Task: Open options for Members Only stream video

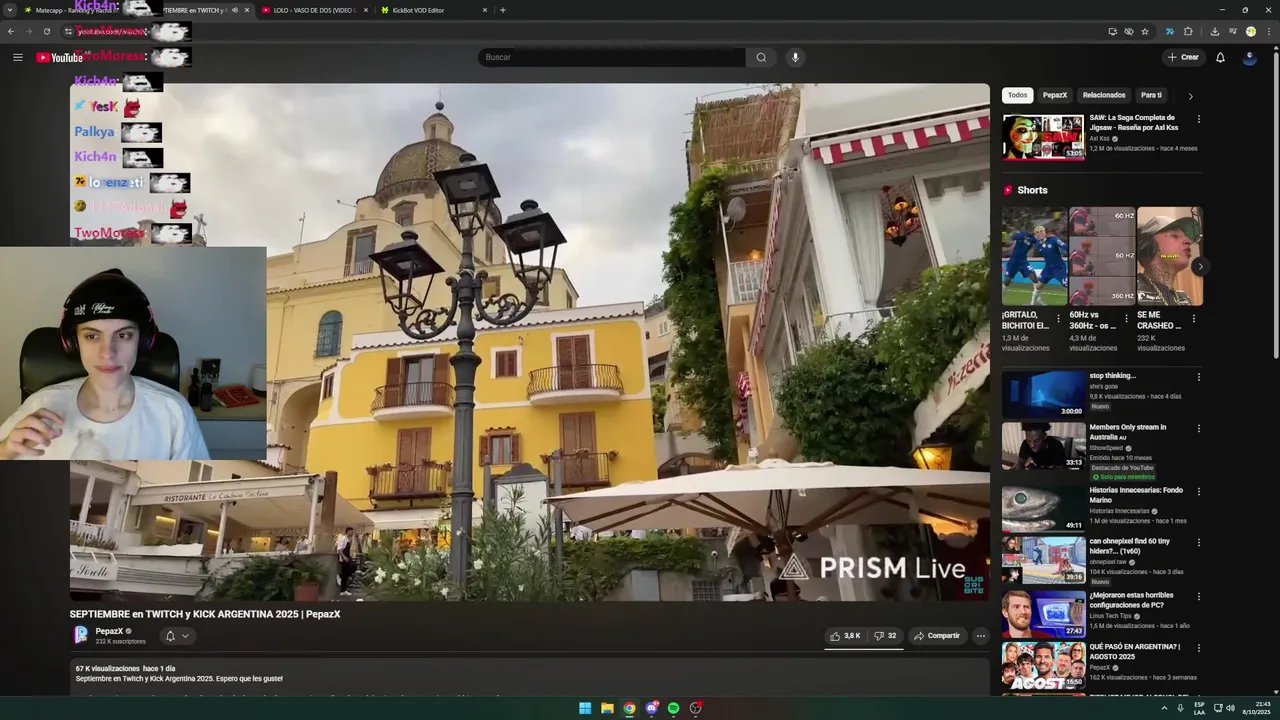Action: point(1198,429)
